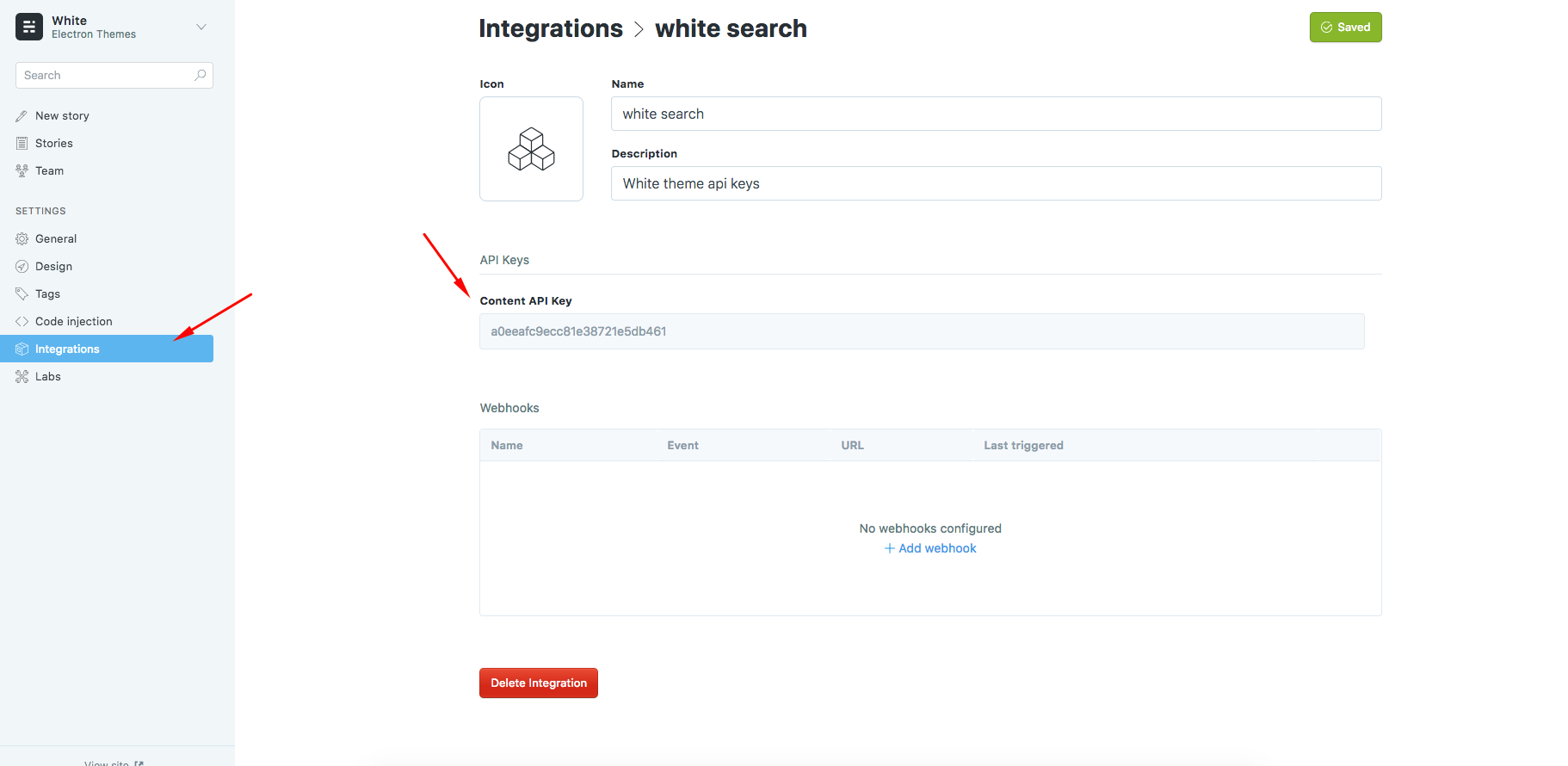Click the SETTINGS section heading
The height and width of the screenshot is (766, 1568).
click(x=40, y=211)
